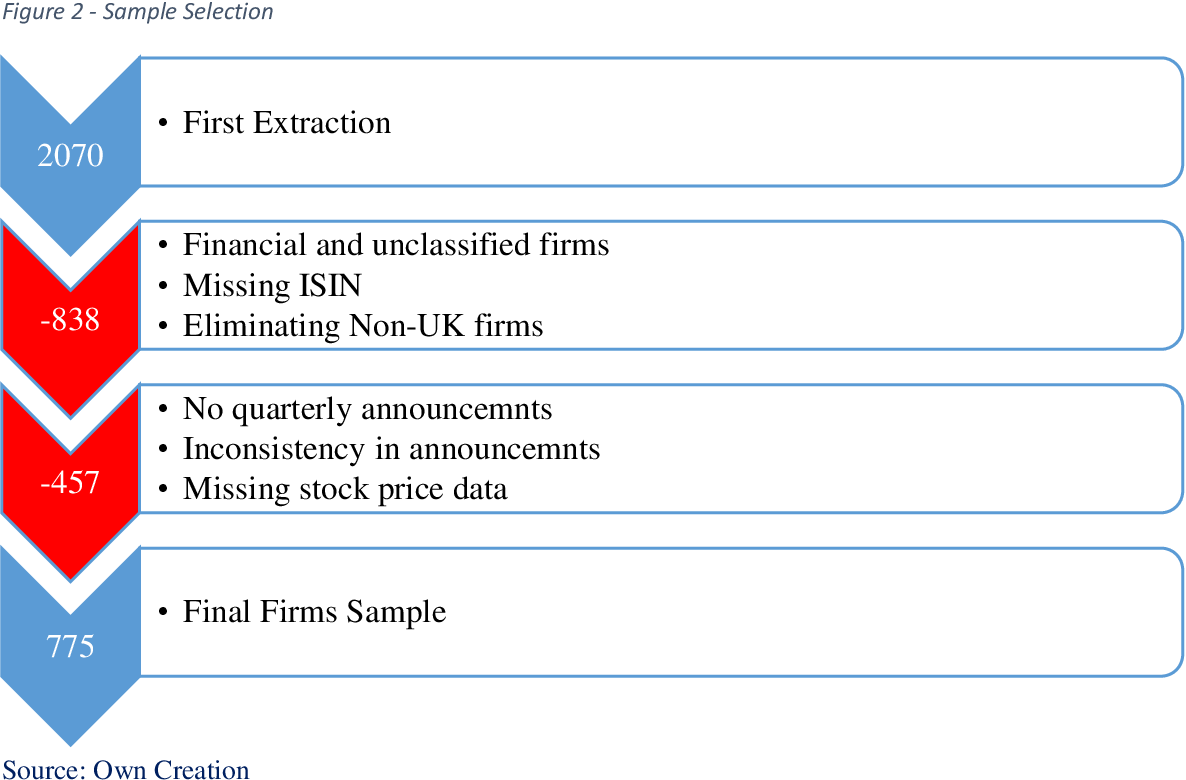
Task: Click the Figure 2 - Sample Selection caption
Action: click(137, 12)
